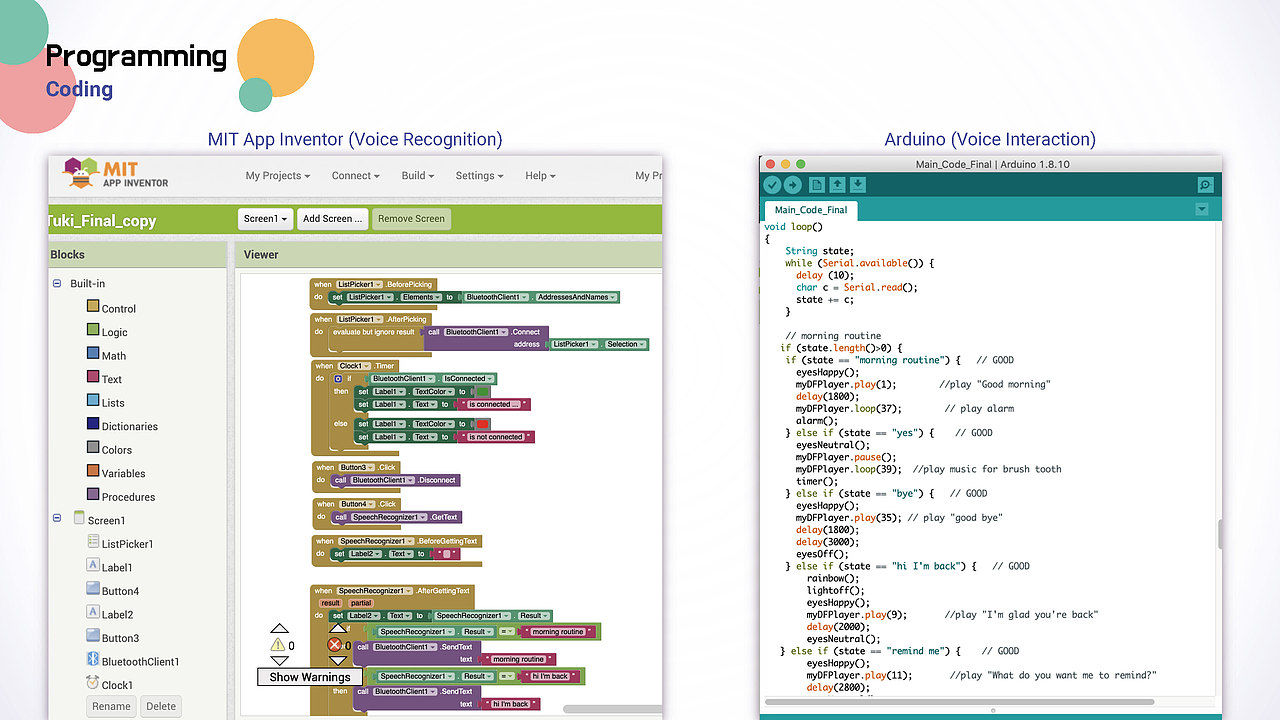
Task: Click the Arduino Upload arrow button
Action: (x=792, y=185)
